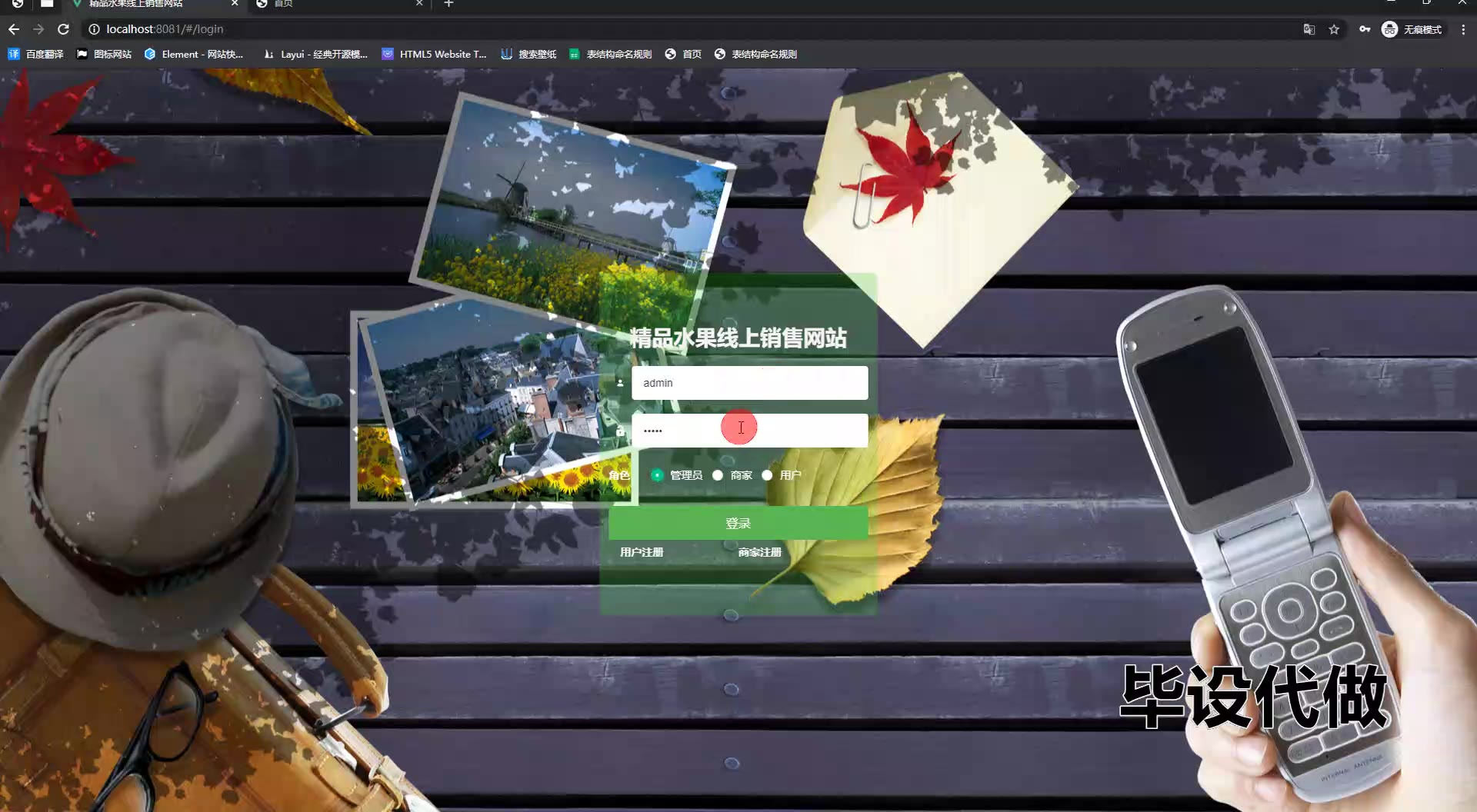Switch to the 首页 browser tab

(338, 4)
